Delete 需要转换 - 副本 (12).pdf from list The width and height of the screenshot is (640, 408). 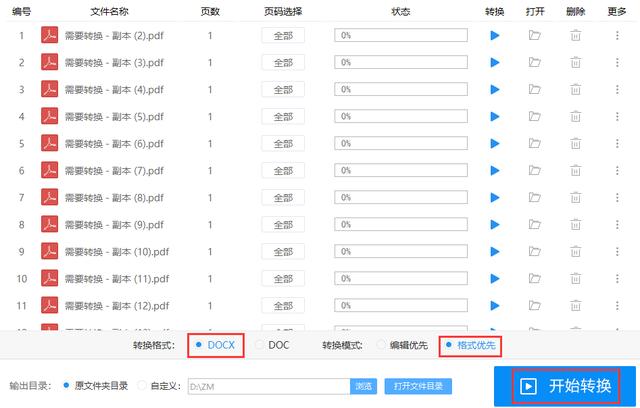(x=576, y=306)
